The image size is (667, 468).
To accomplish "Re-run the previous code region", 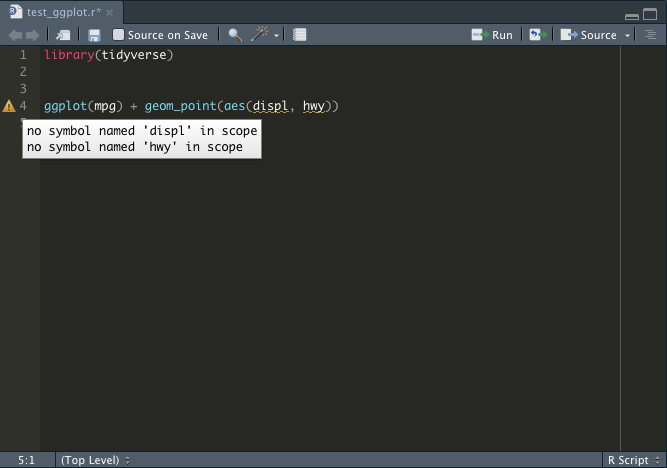I will point(538,35).
